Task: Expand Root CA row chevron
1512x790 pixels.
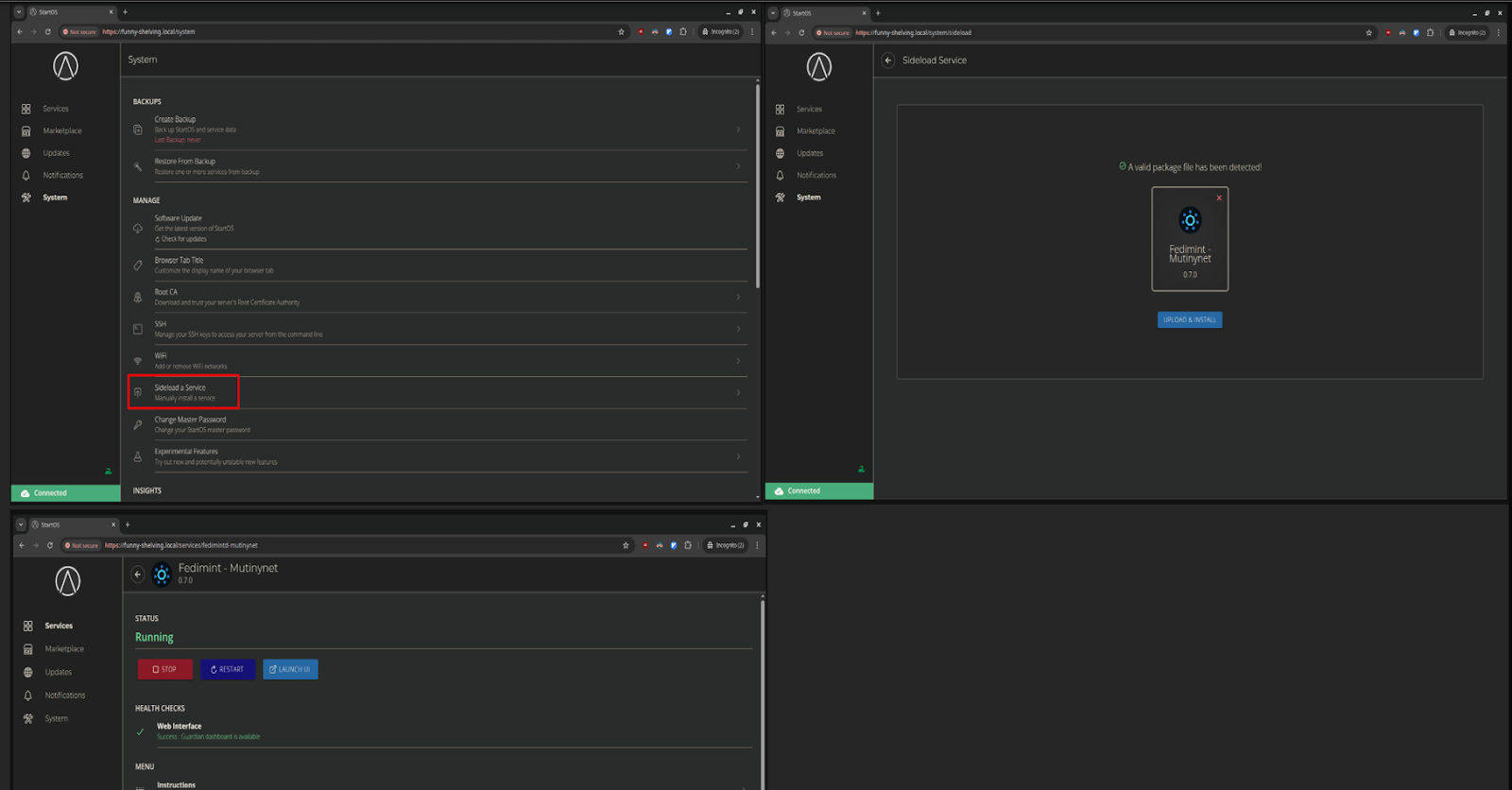Action: (x=738, y=297)
